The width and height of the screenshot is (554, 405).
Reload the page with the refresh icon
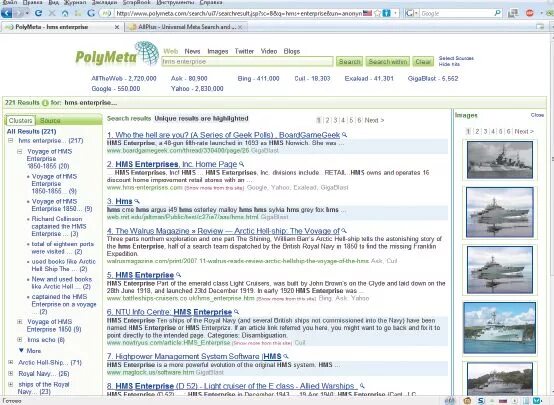click(x=39, y=13)
